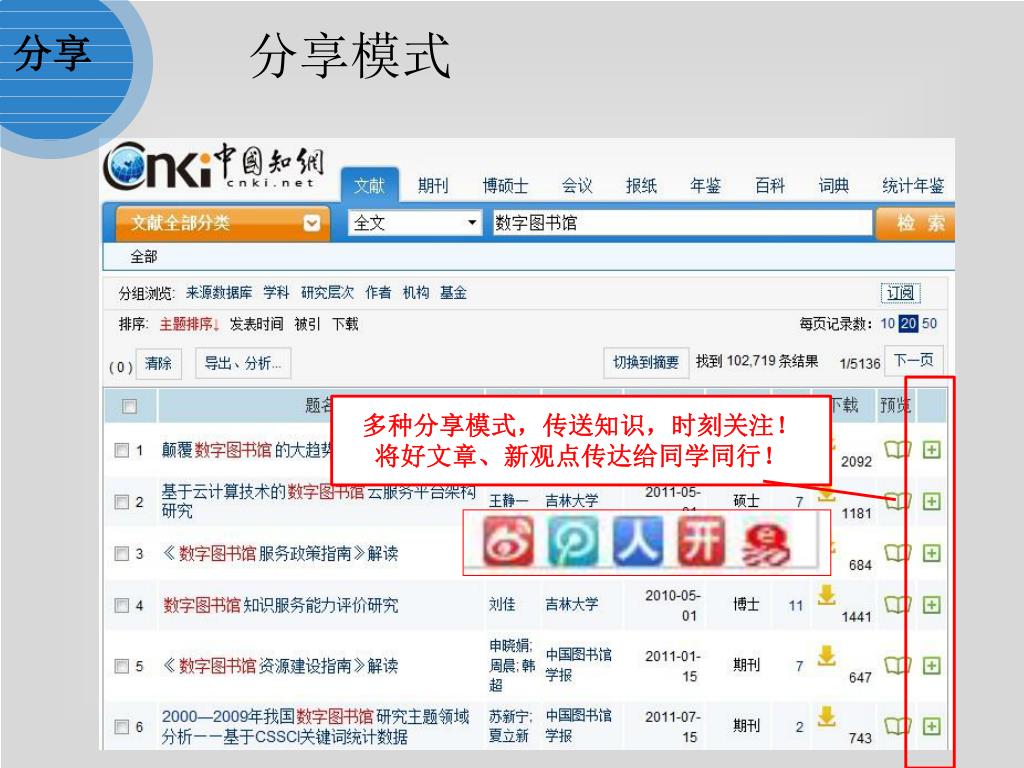Open the 统计年鉴 tab

(x=913, y=186)
